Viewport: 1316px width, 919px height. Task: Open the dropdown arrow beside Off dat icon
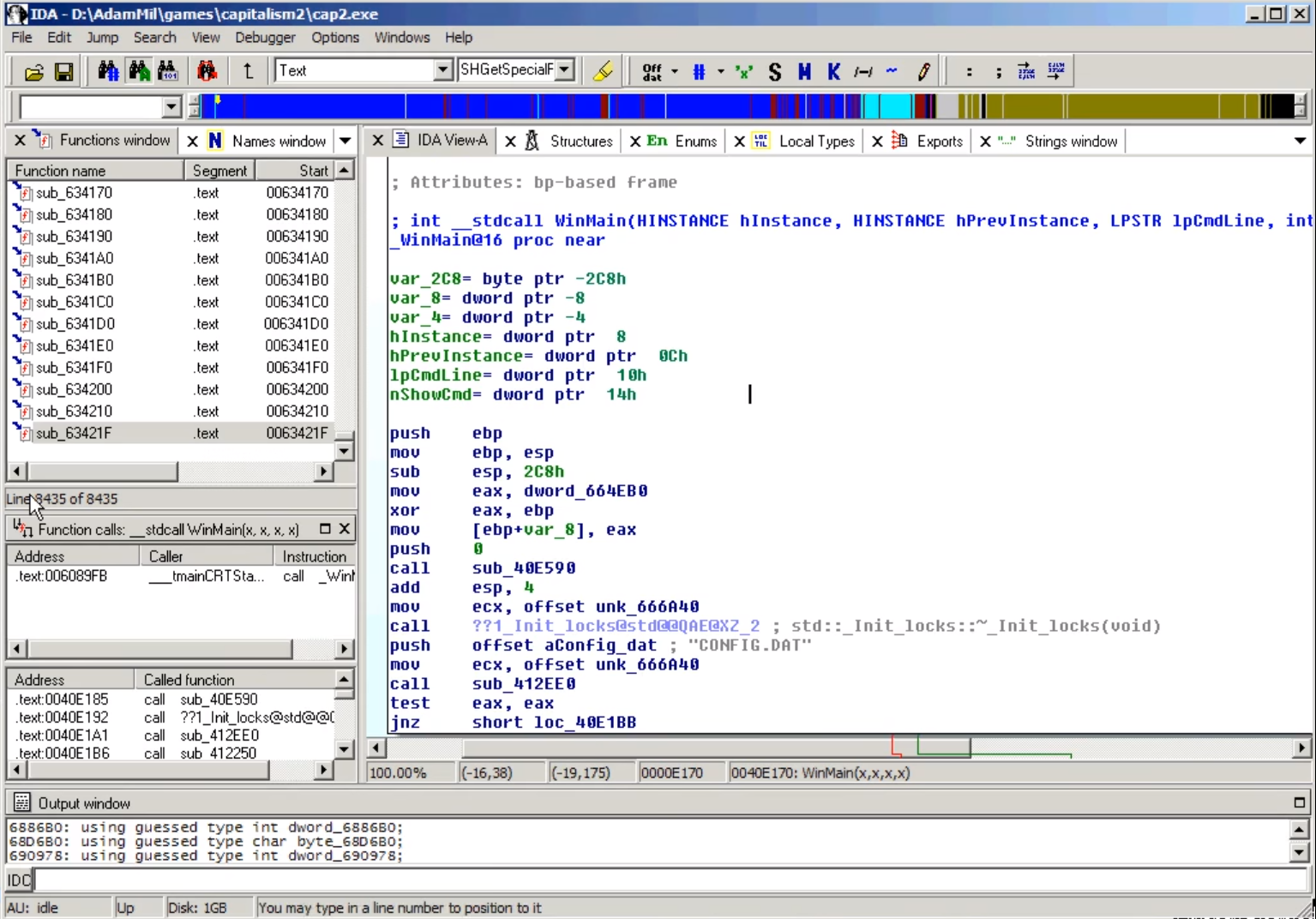coord(675,72)
